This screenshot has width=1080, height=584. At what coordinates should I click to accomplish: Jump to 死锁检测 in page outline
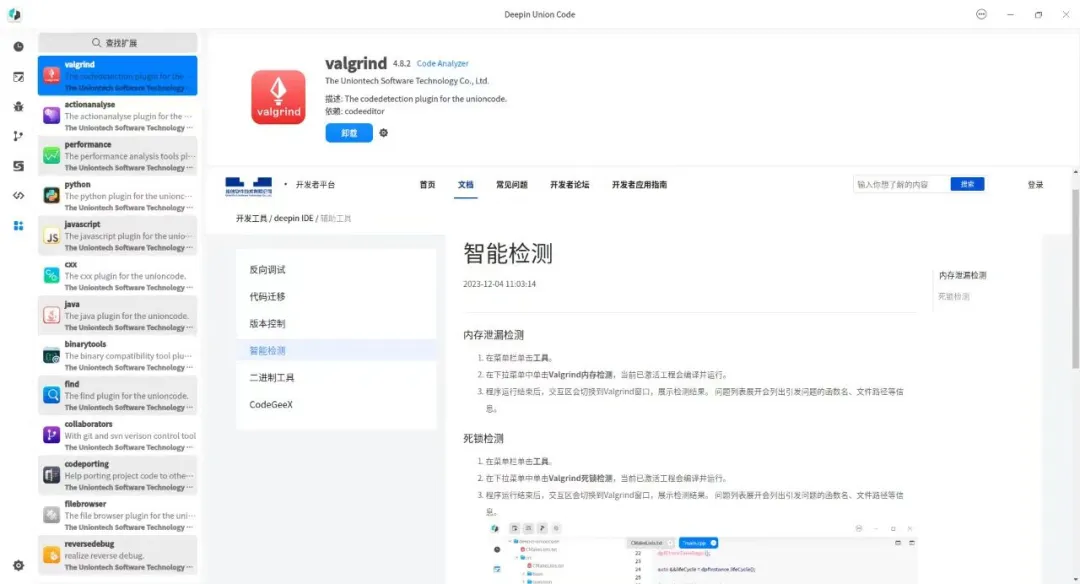coord(953,296)
